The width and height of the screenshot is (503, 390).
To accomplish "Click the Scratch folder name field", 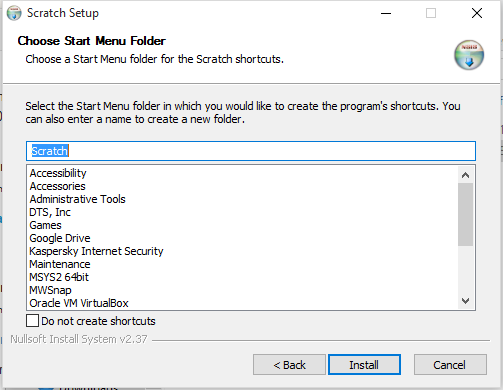I will pyautogui.click(x=251, y=151).
